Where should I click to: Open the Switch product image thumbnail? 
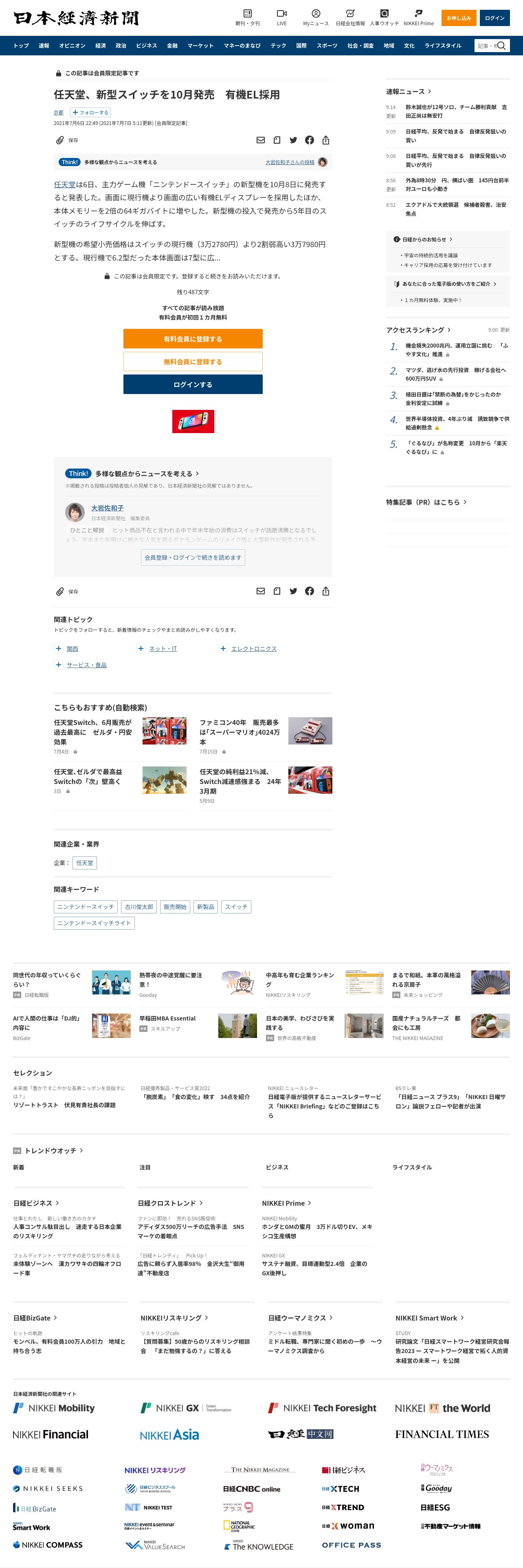193,421
